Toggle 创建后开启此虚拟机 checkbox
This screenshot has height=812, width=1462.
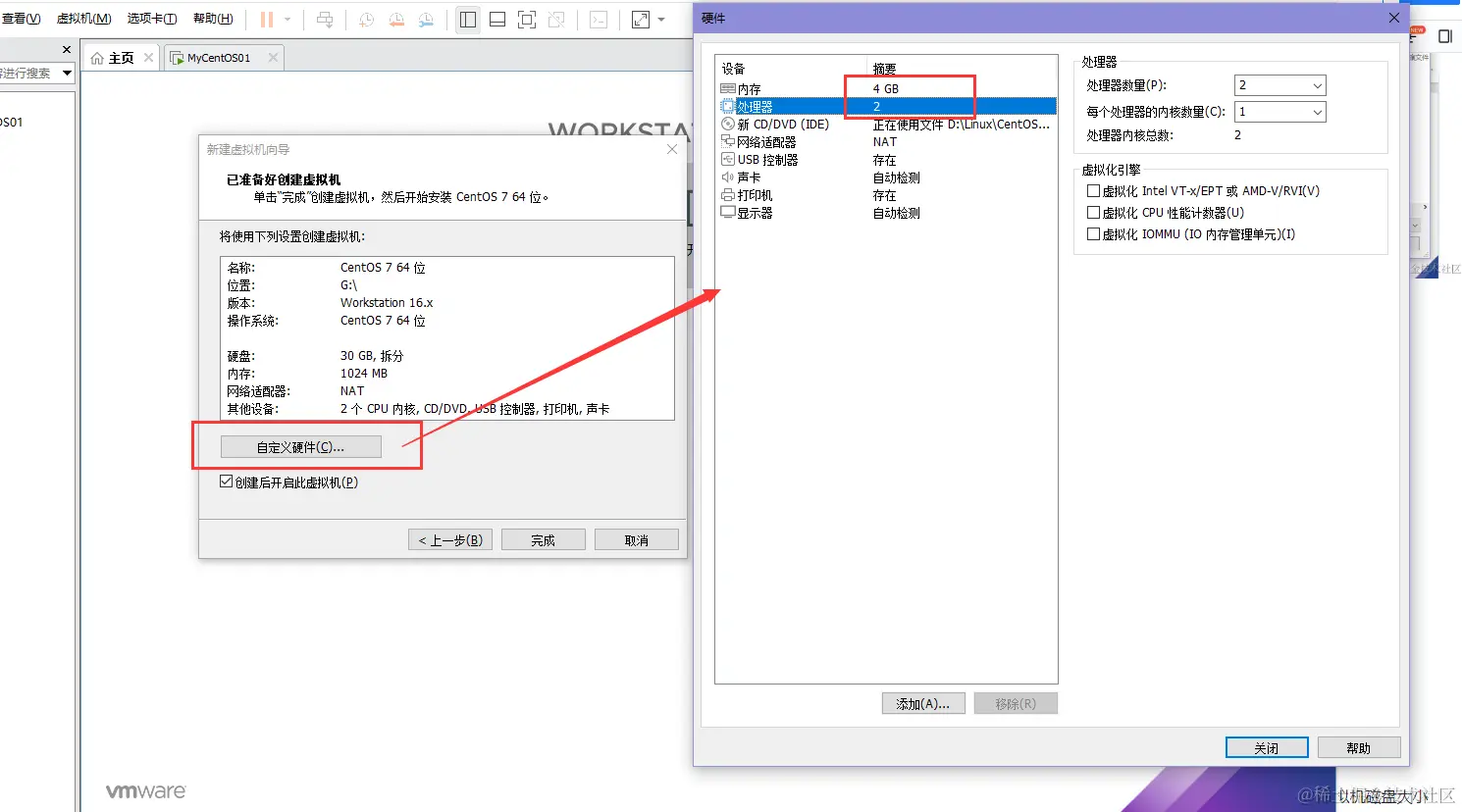[x=227, y=482]
